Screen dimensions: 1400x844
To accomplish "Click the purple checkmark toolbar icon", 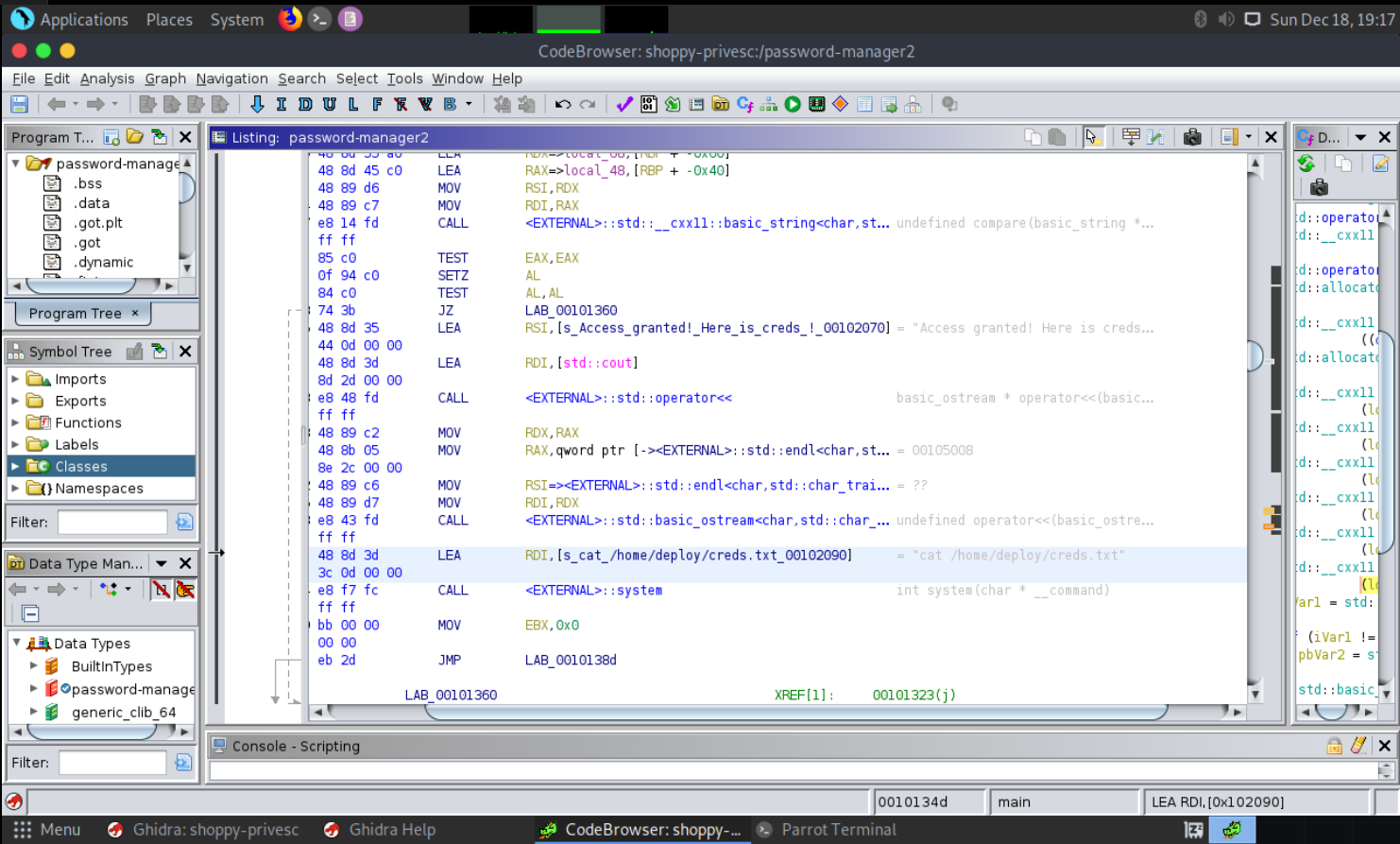I will click(x=623, y=104).
